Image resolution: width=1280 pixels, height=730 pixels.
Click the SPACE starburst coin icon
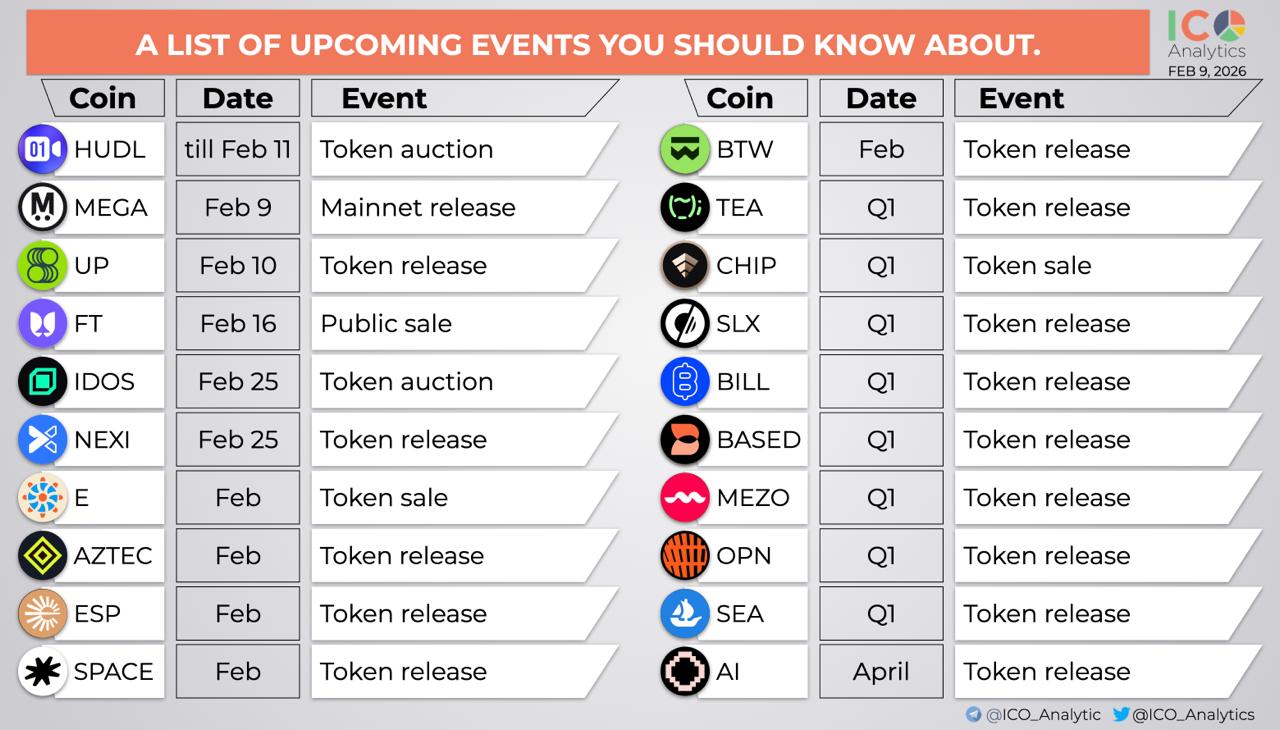pos(42,672)
